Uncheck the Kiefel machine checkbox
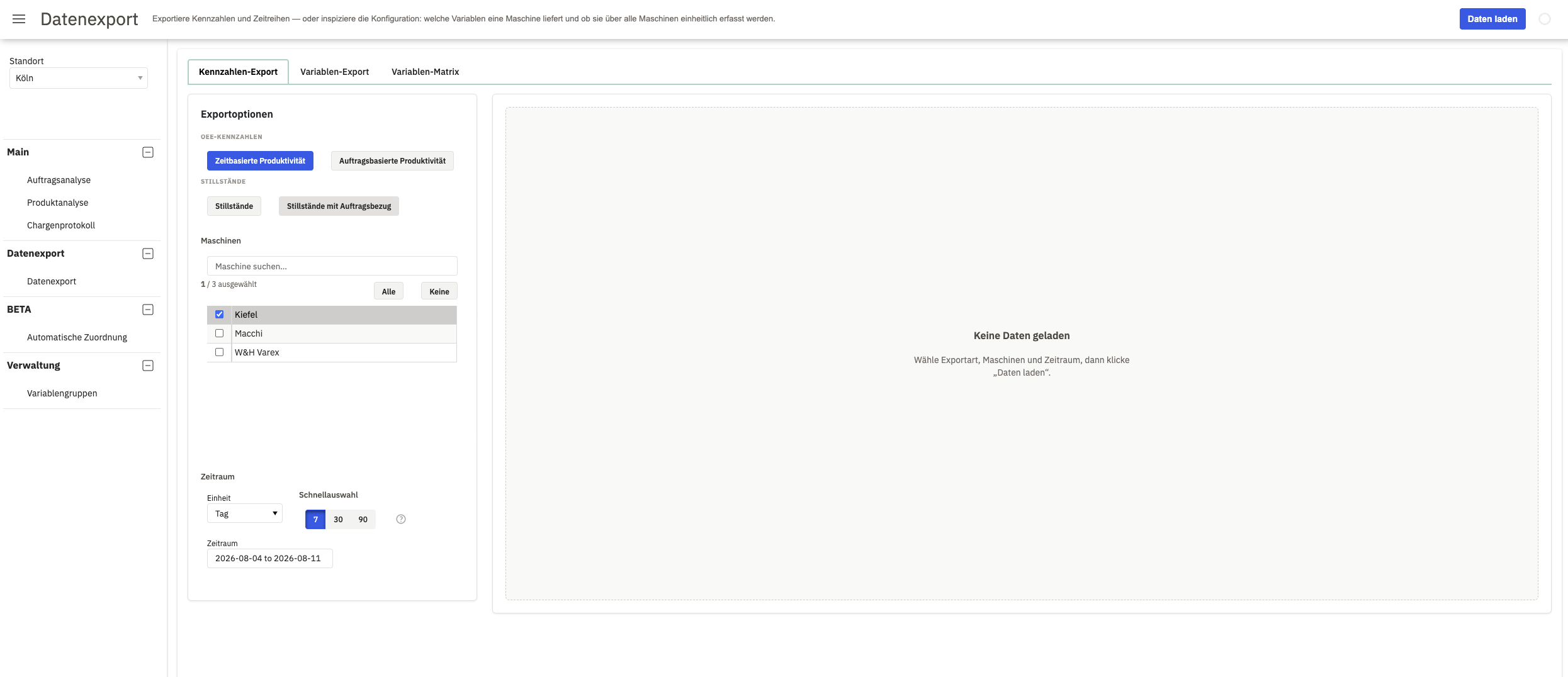 [219, 315]
